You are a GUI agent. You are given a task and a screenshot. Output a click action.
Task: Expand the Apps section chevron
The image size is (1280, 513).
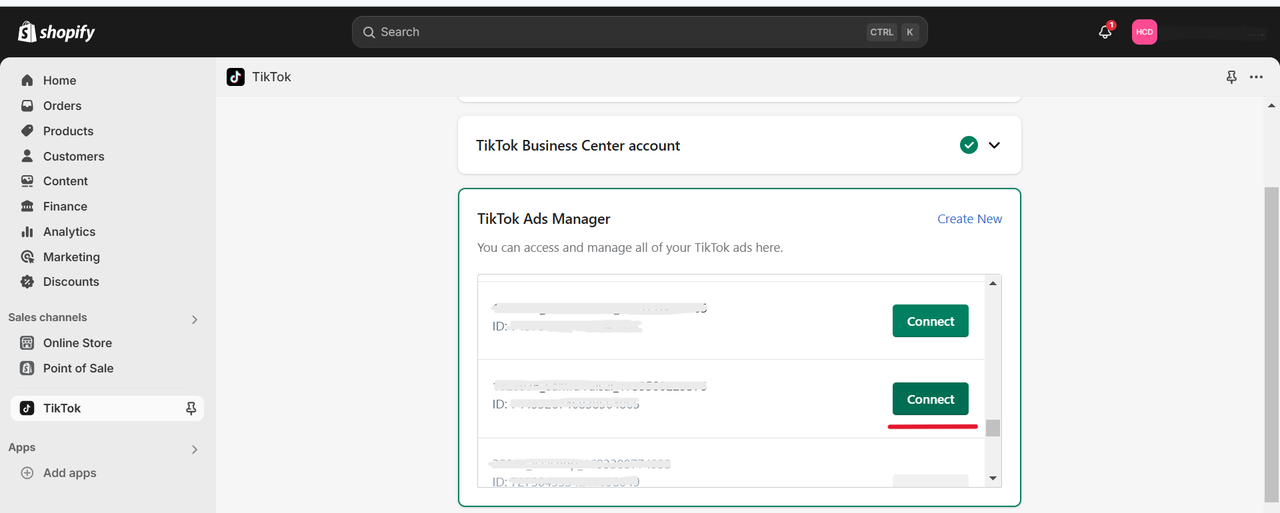pyautogui.click(x=194, y=449)
